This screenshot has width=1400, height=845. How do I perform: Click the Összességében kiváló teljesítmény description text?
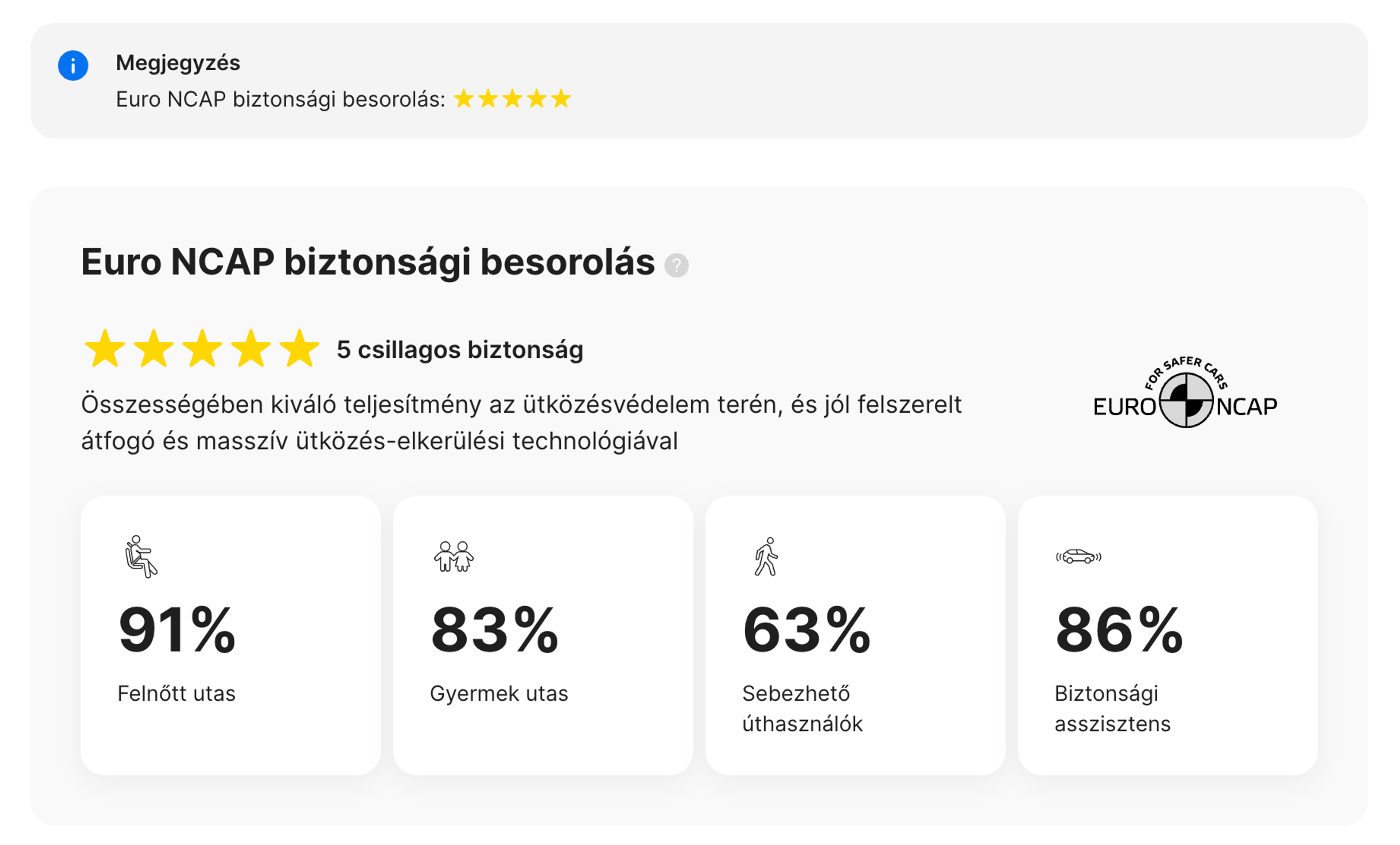(x=521, y=423)
